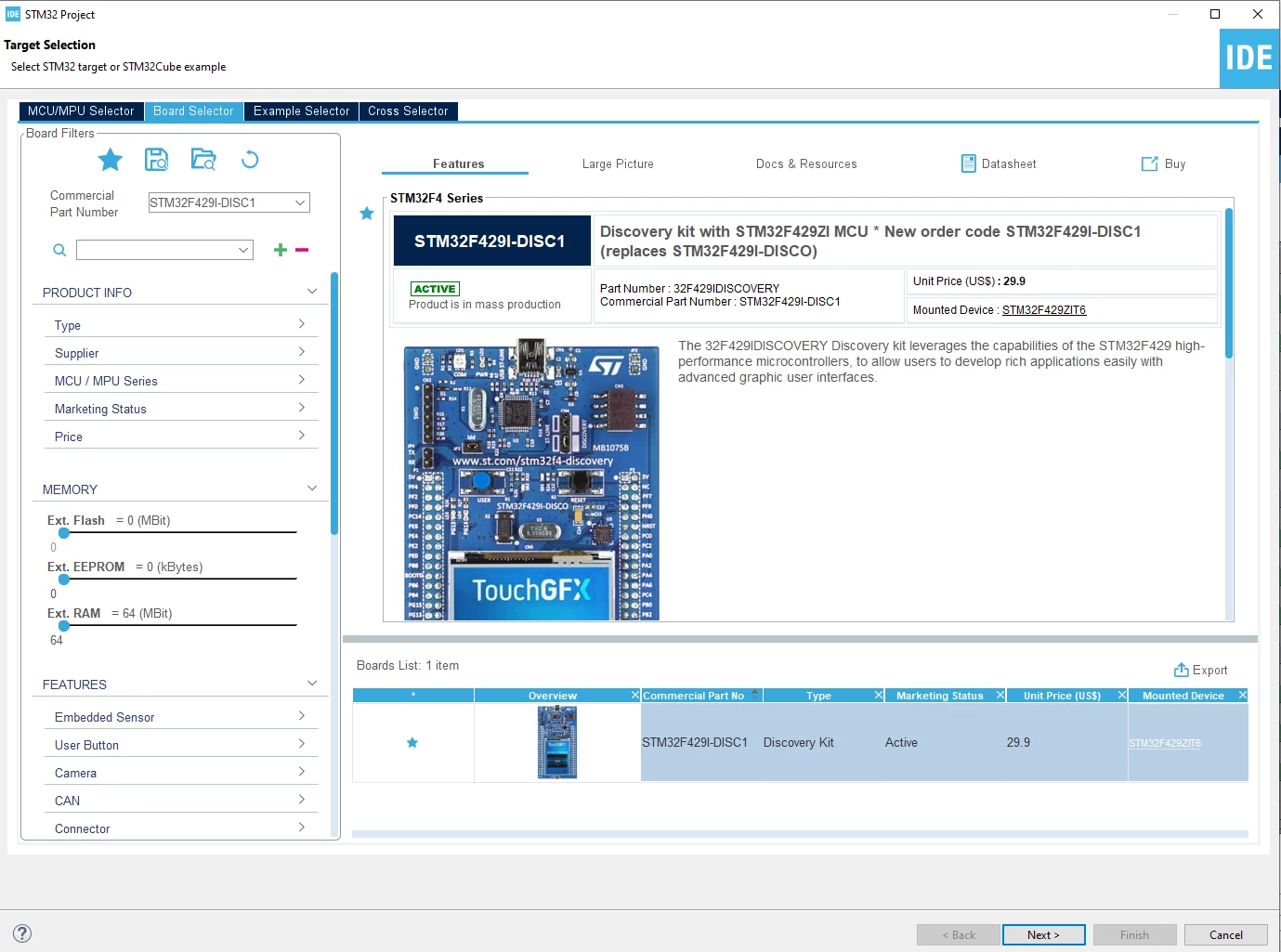Expand the User Button filter
Screen dimensions: 1281x952
point(302,744)
